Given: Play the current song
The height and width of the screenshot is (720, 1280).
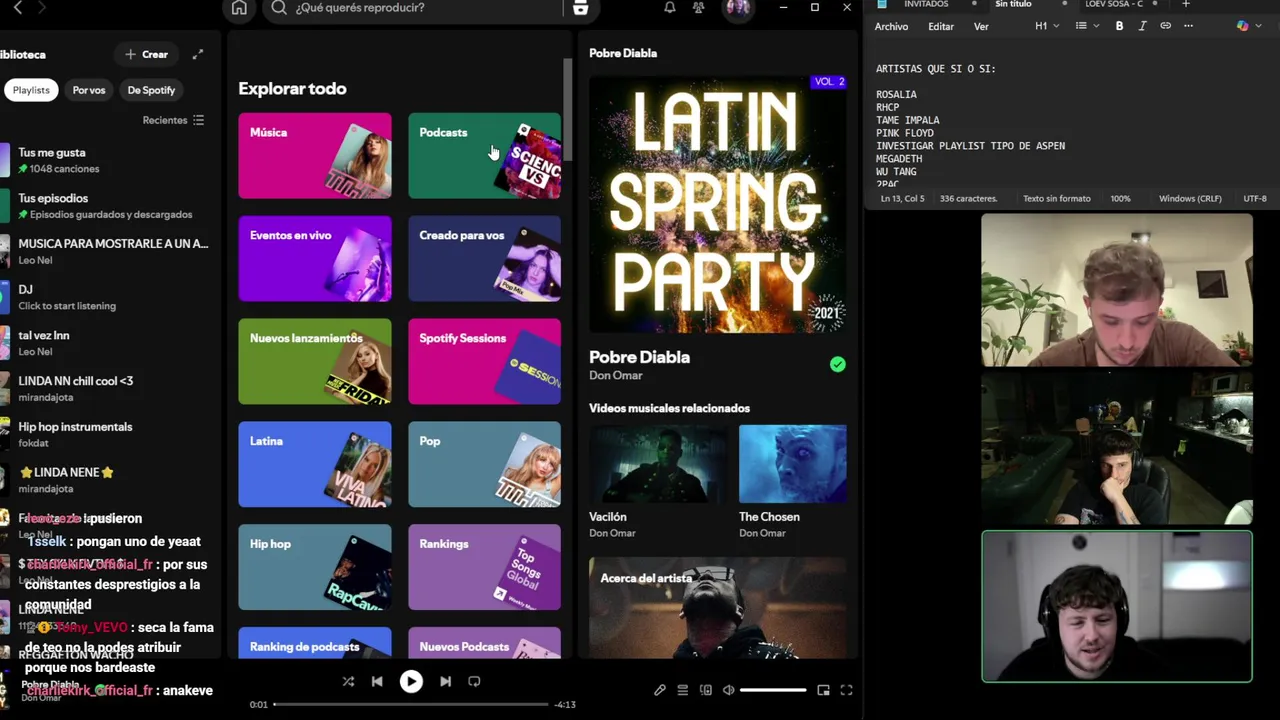Looking at the screenshot, I should [411, 682].
